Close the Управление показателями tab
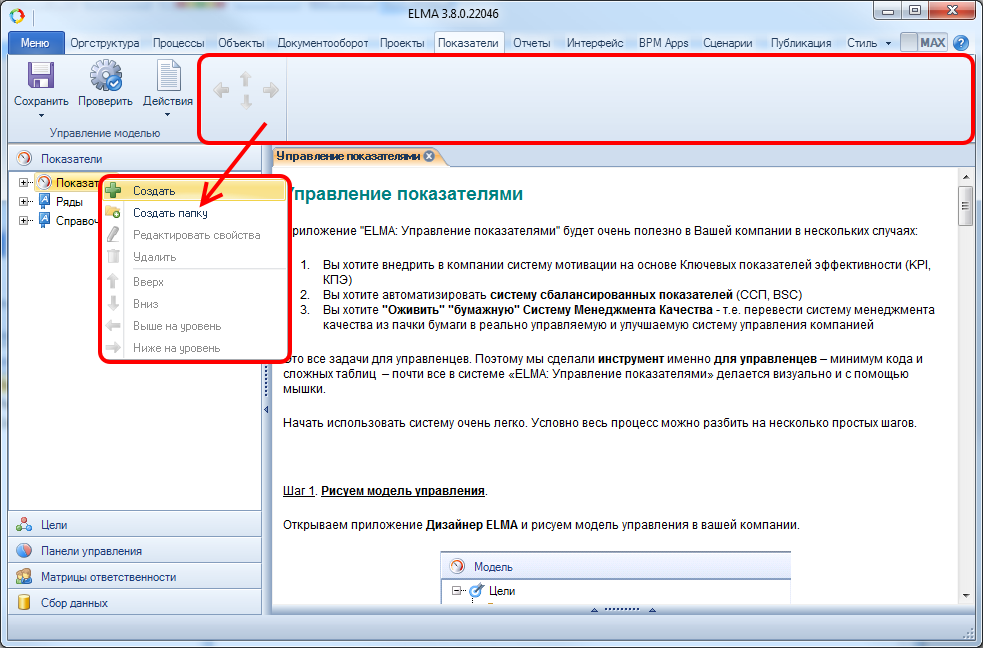Viewport: 983px width, 648px height. coord(429,156)
